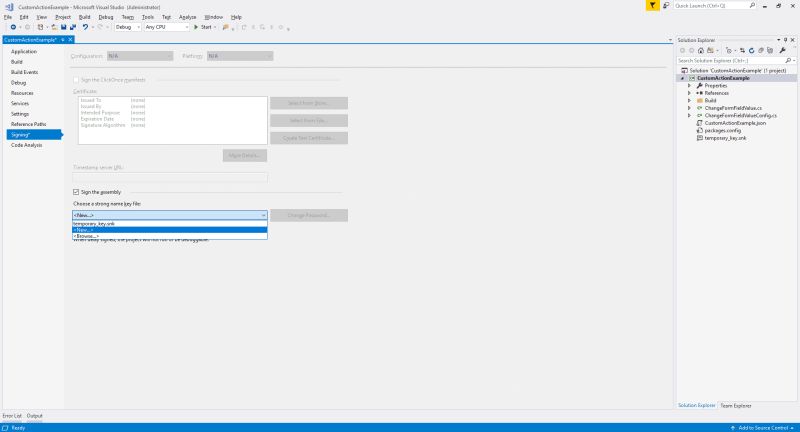800x432 pixels.
Task: Click the Home icon in Solution Explorer
Action: pos(701,50)
